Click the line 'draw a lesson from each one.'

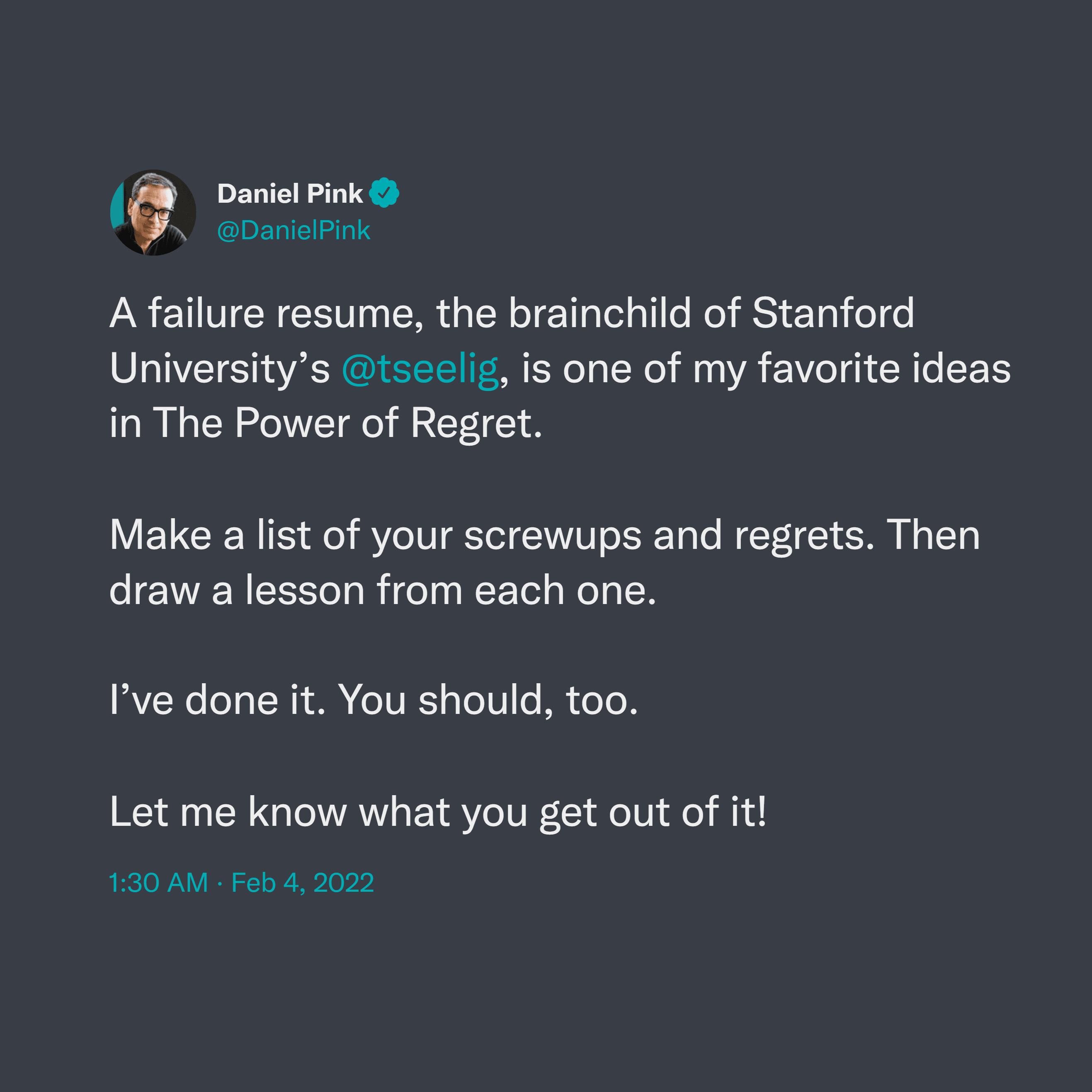383,590
